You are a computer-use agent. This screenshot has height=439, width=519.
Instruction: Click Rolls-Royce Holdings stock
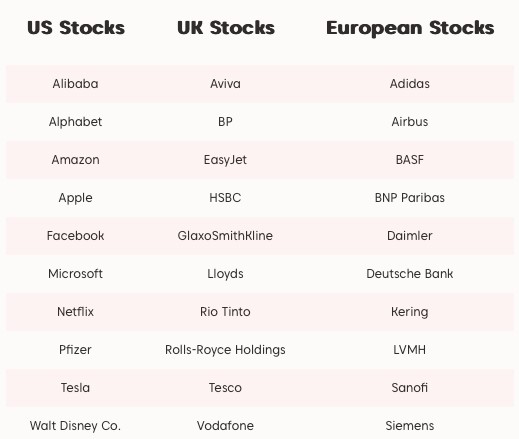pos(225,350)
